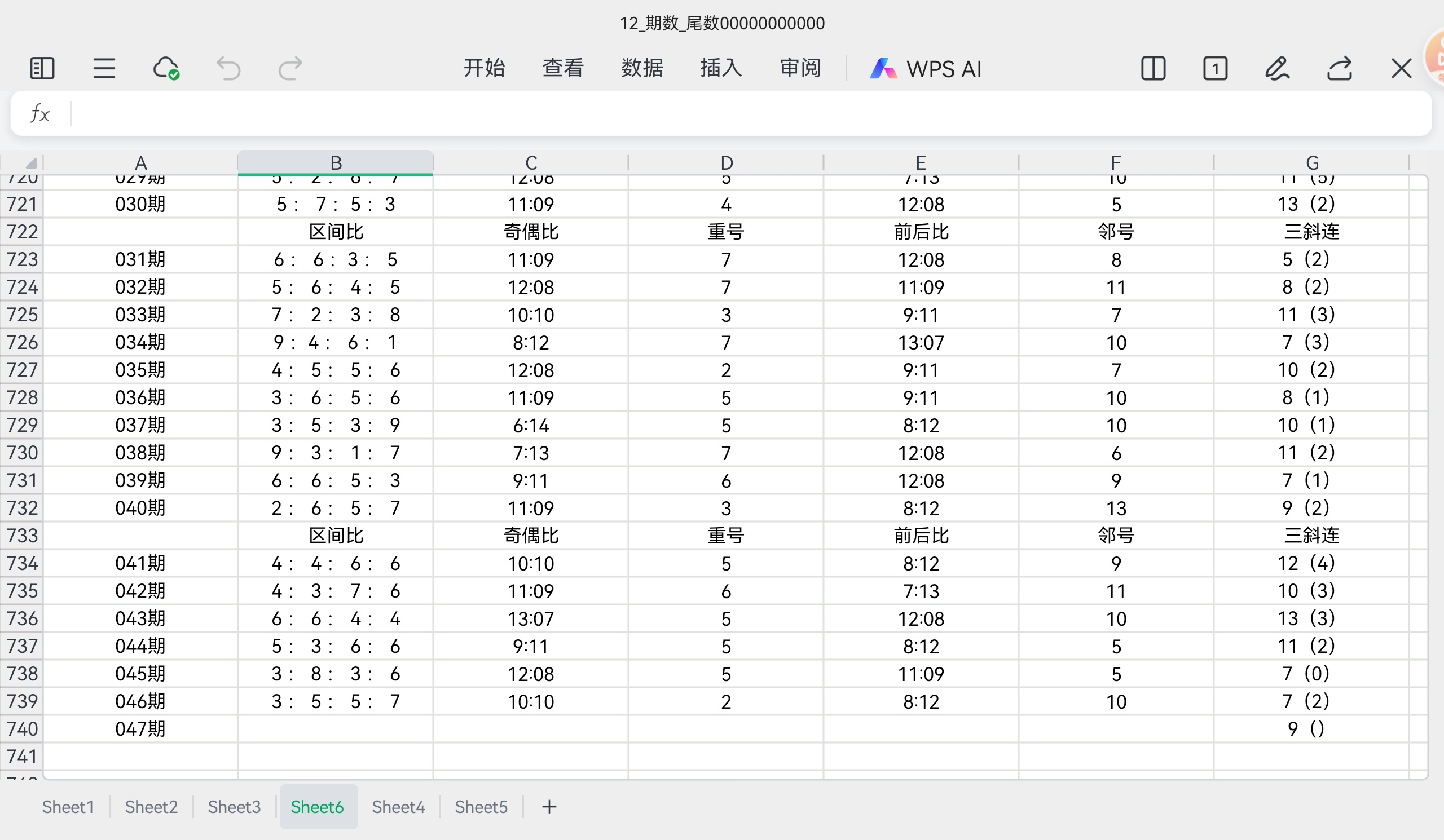Viewport: 1444px width, 840px height.
Task: Open the 插入 ribbon tab
Action: (720, 68)
